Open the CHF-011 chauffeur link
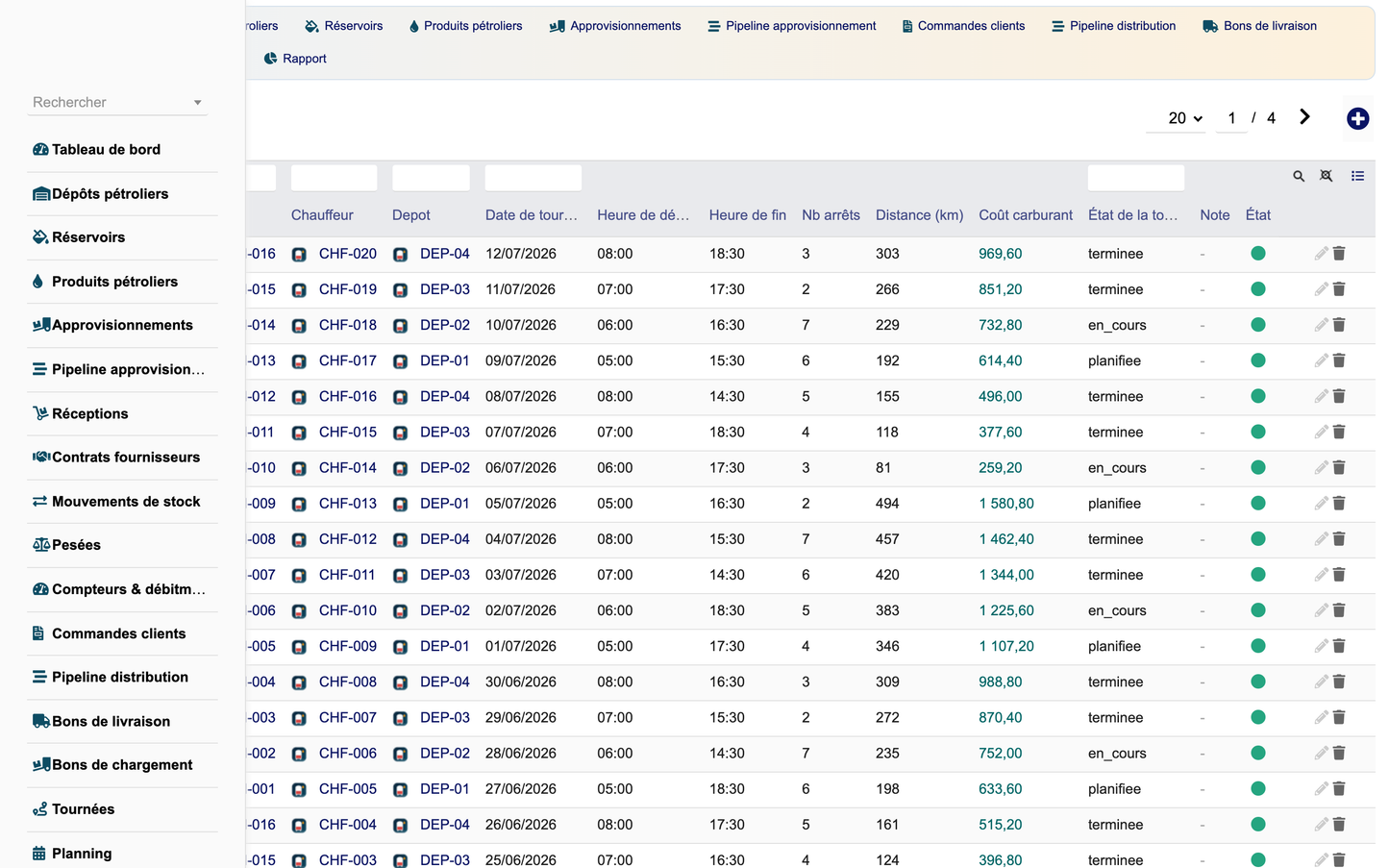This screenshot has height=868, width=1389. click(x=348, y=575)
